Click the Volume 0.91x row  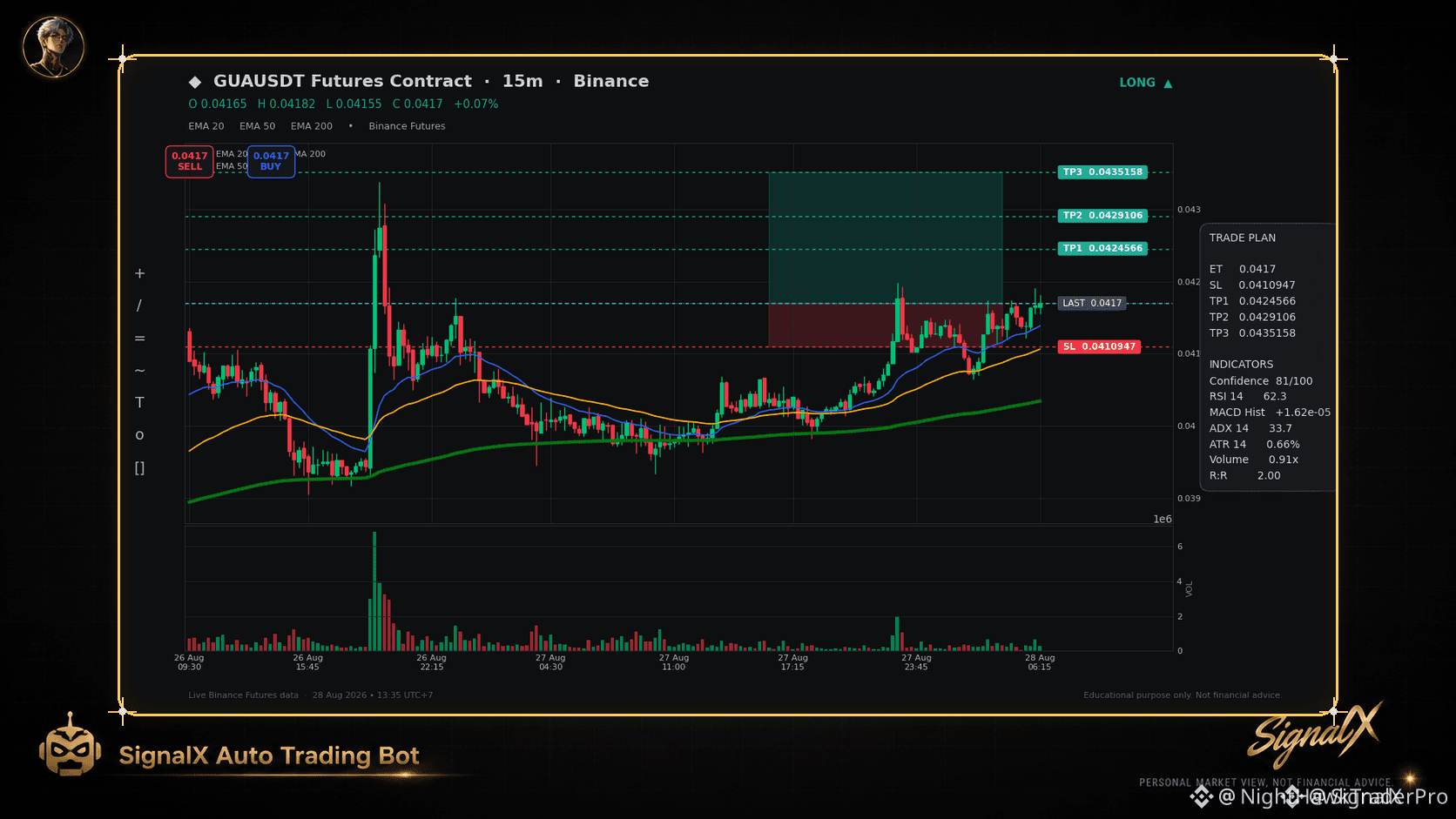pyautogui.click(x=1254, y=460)
